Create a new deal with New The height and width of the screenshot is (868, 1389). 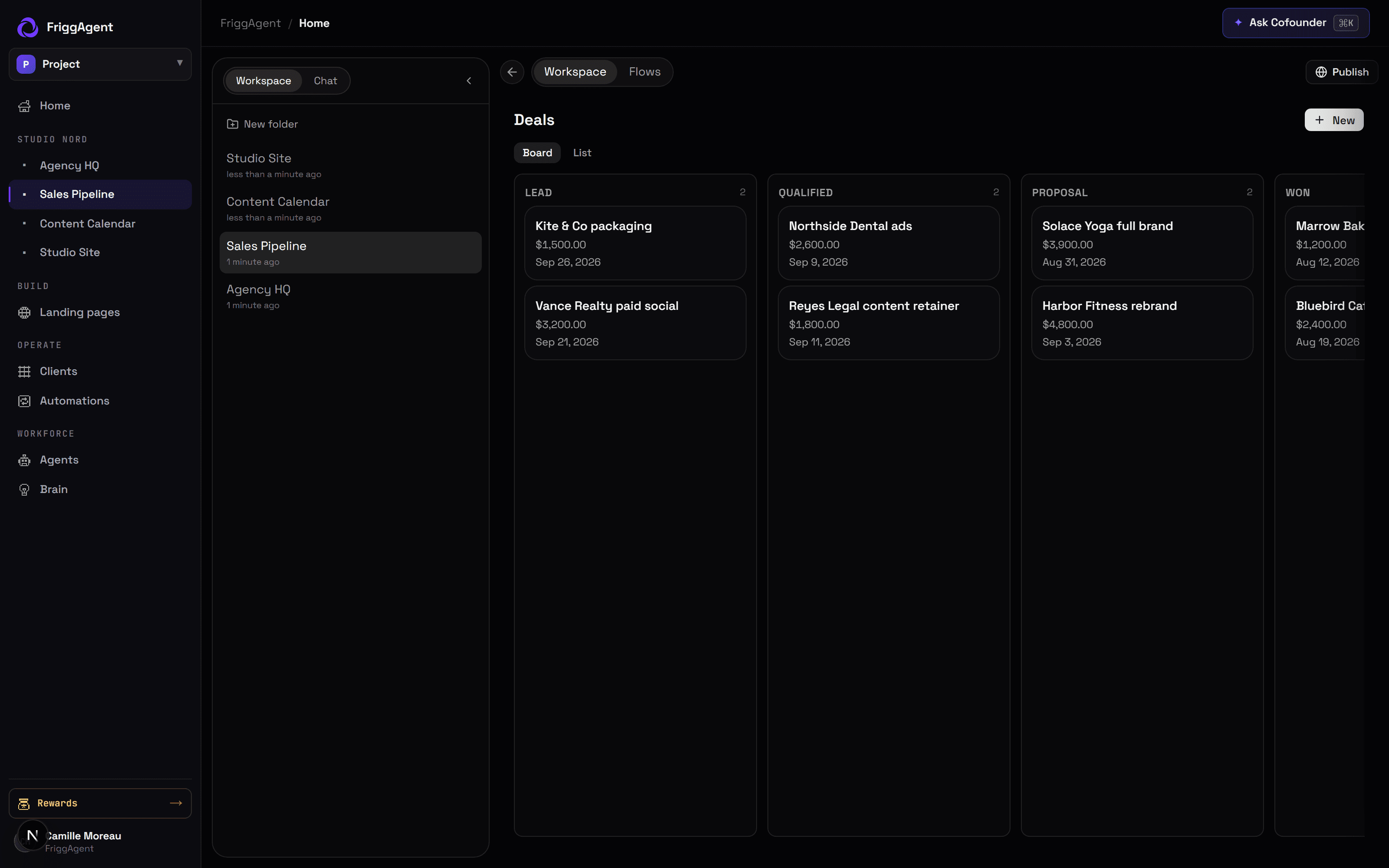pyautogui.click(x=1334, y=120)
